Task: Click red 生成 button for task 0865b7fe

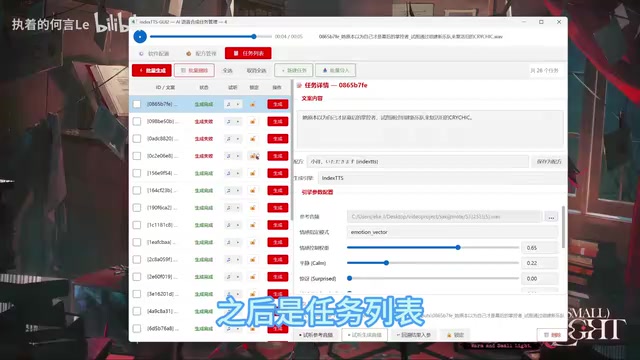Action: pos(278,104)
